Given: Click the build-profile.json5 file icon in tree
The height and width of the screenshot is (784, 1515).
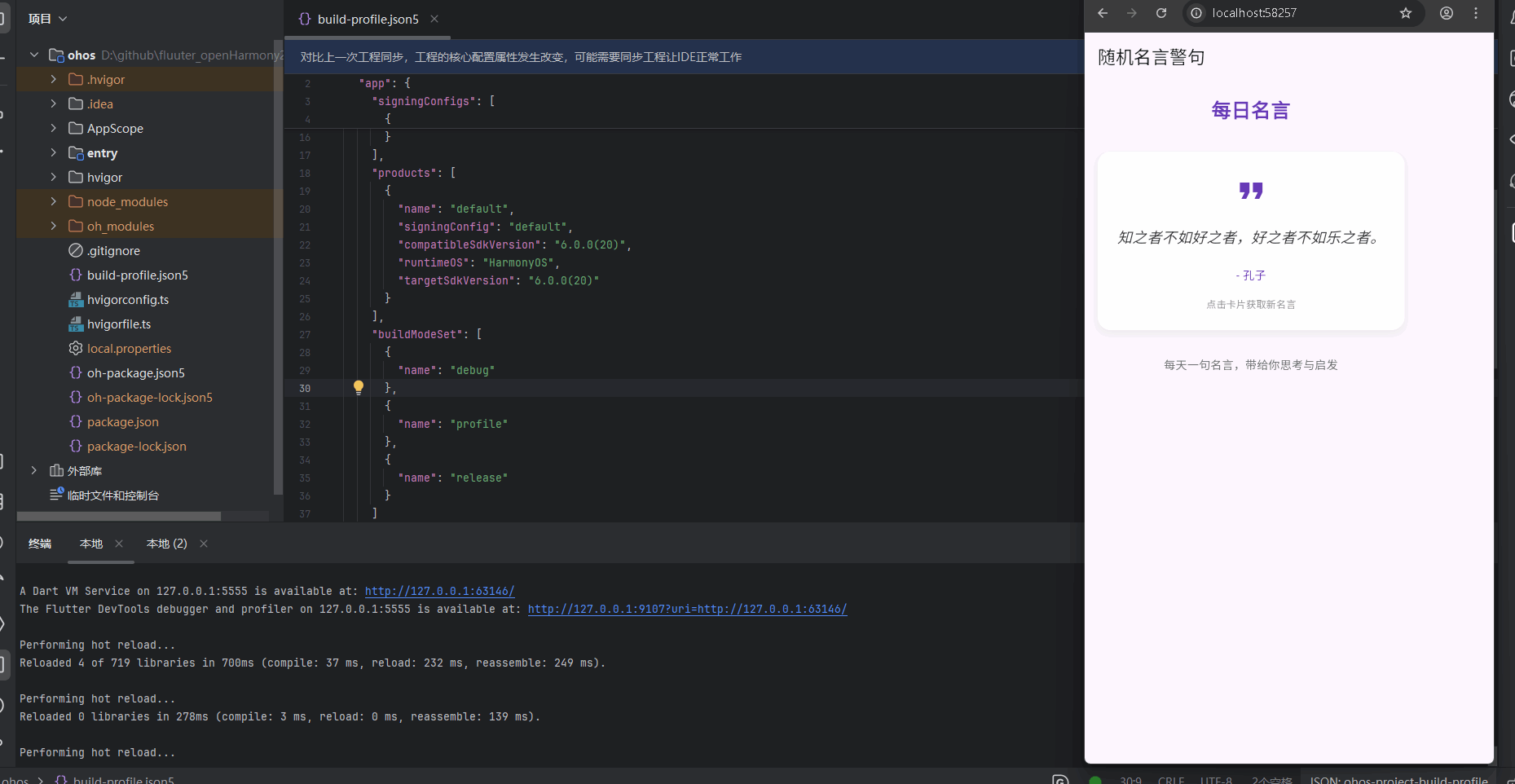Looking at the screenshot, I should pos(76,275).
